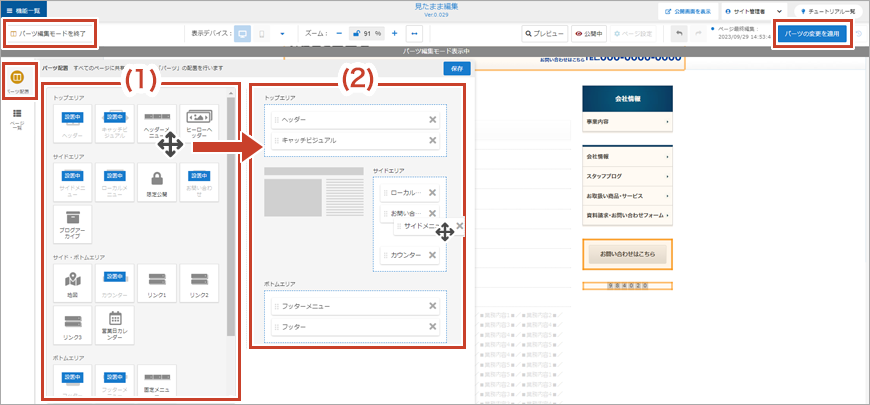
Task: Click the パーツの変更を適用 button
Action: (x=815, y=33)
